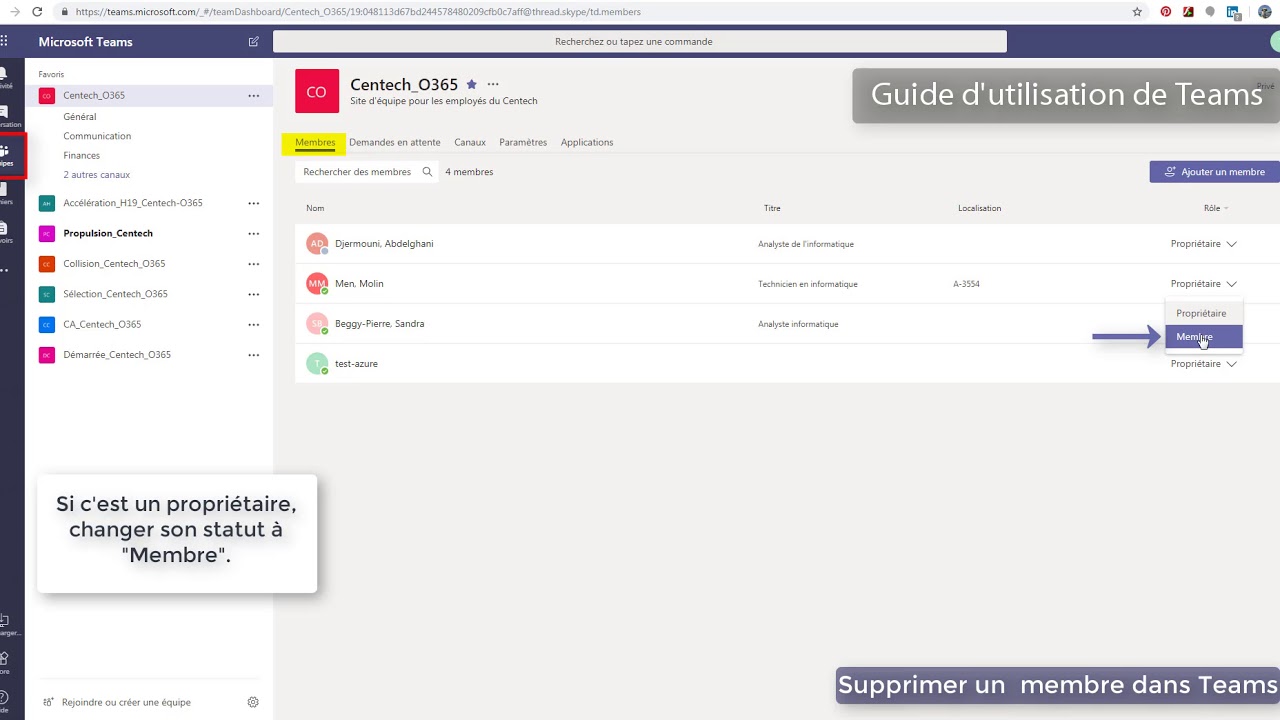Open more apps ellipsis in left rail
Image resolution: width=1280 pixels, height=720 pixels.
point(4,270)
